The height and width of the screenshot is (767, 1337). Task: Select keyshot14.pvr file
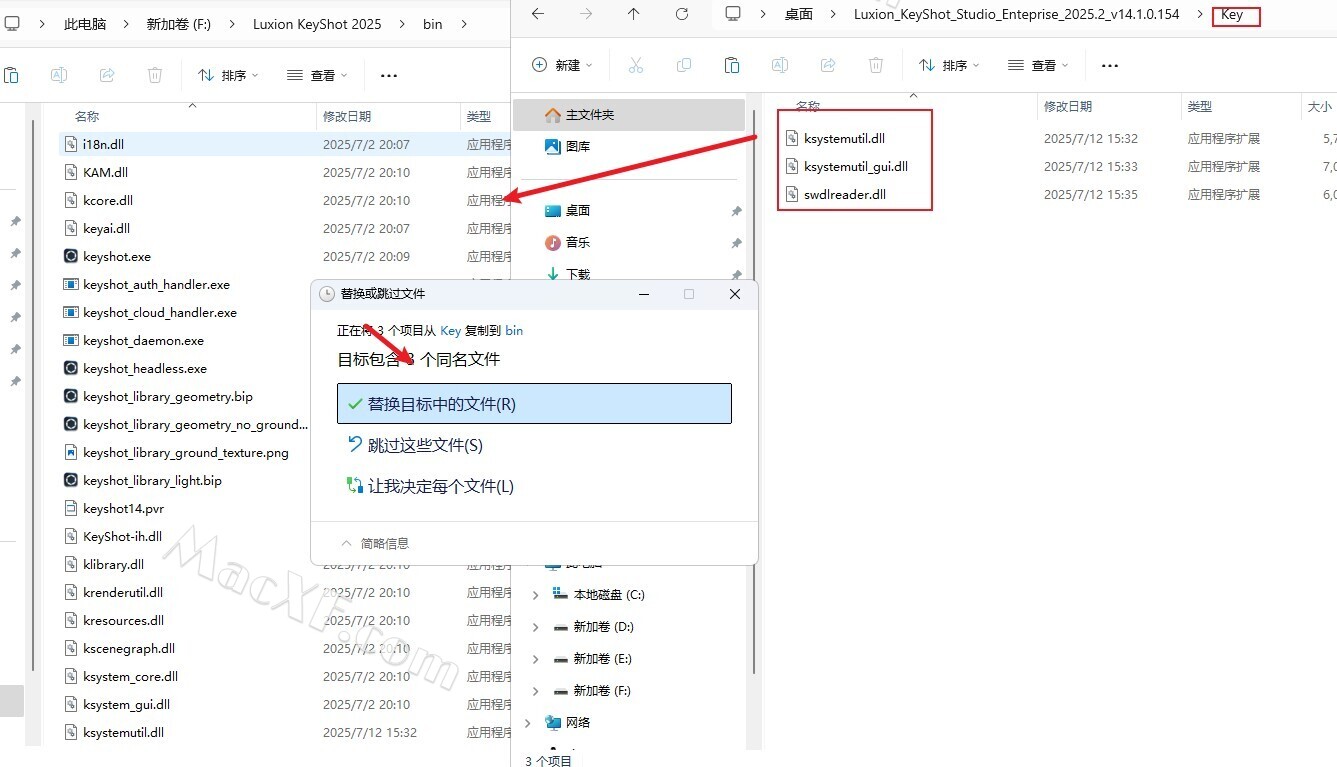123,508
